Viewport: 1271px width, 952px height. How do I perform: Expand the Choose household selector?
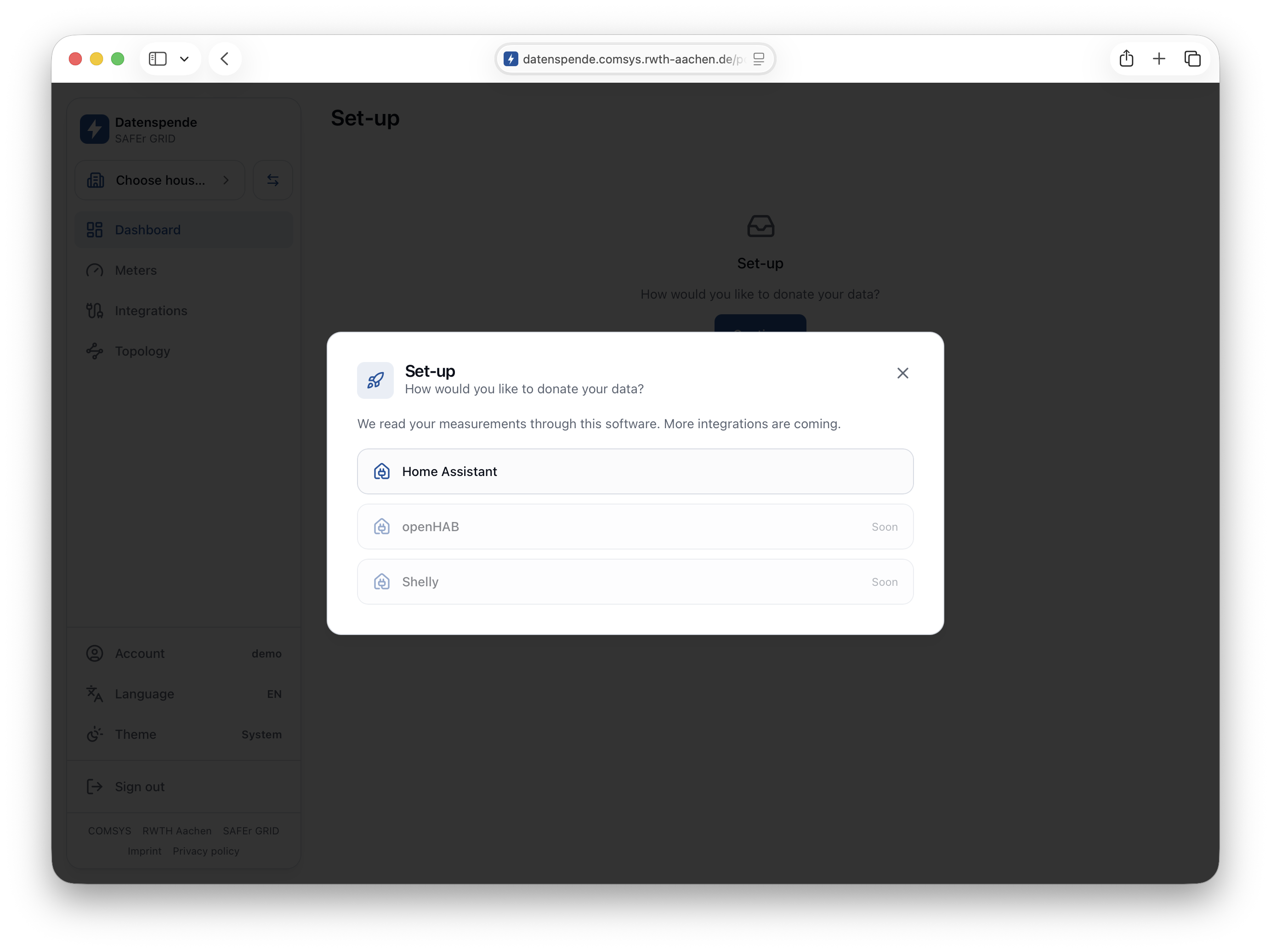[160, 181]
